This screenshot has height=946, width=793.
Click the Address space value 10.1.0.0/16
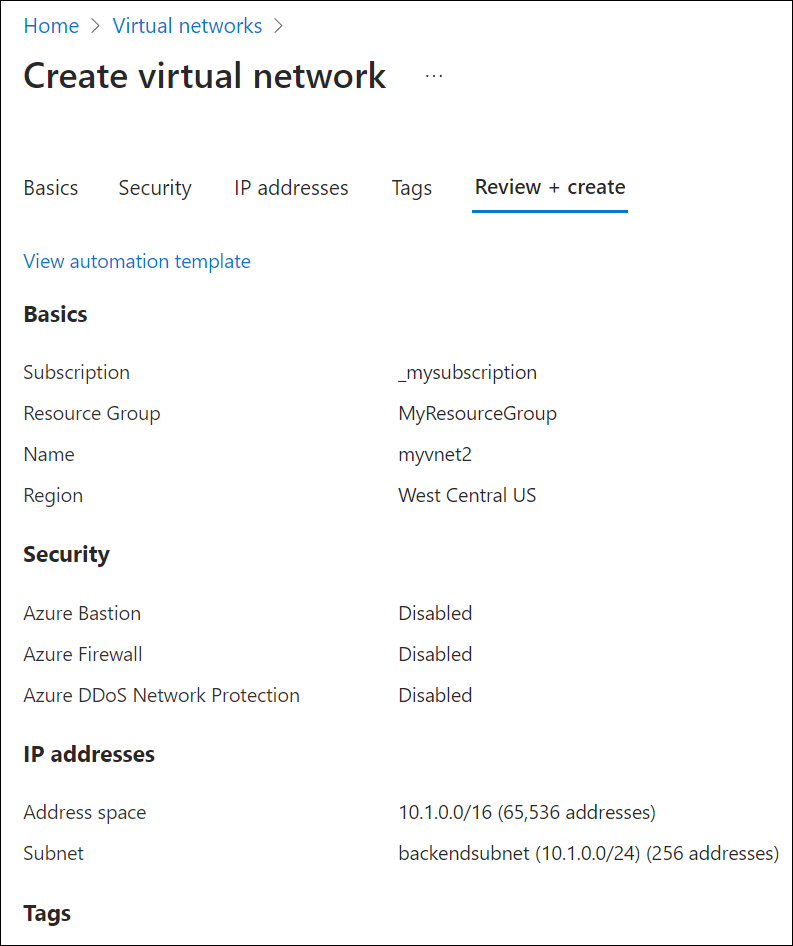527,812
